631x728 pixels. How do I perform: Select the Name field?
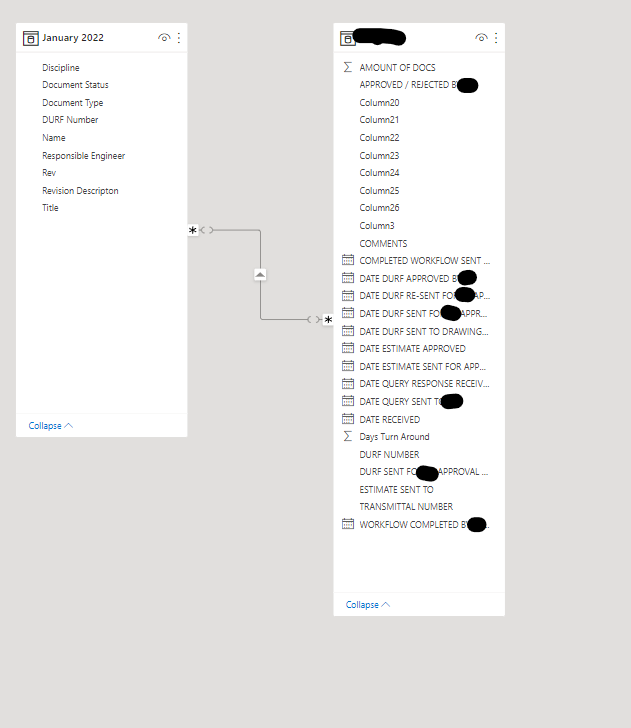(54, 138)
